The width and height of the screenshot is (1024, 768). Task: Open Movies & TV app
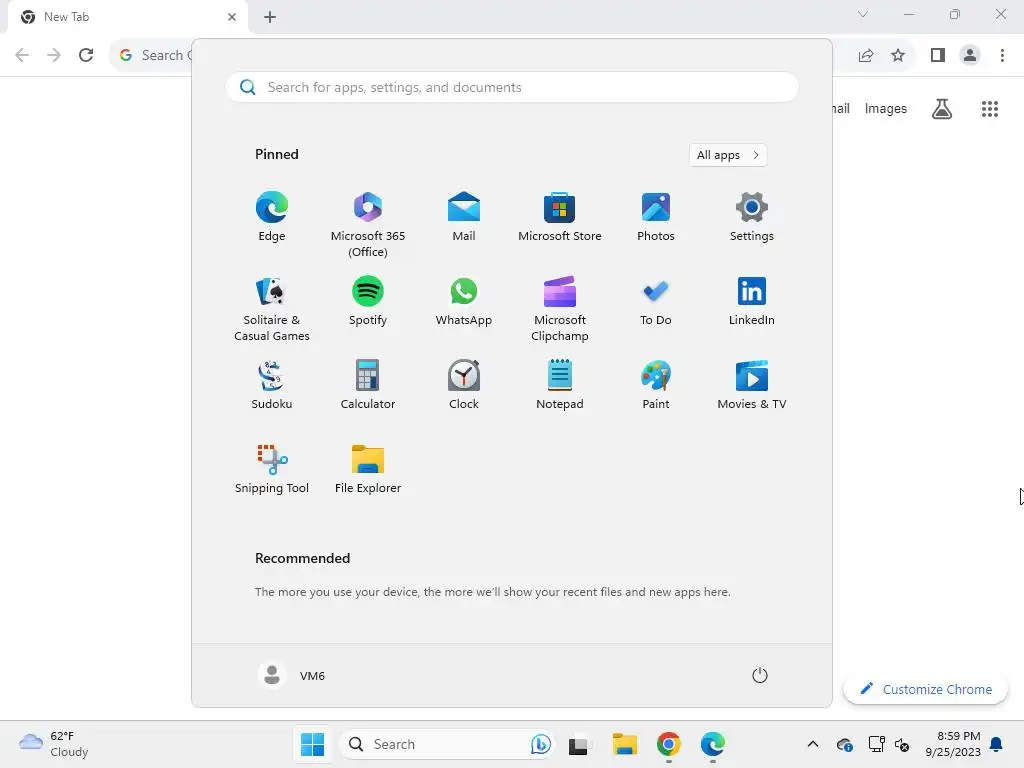tap(752, 385)
